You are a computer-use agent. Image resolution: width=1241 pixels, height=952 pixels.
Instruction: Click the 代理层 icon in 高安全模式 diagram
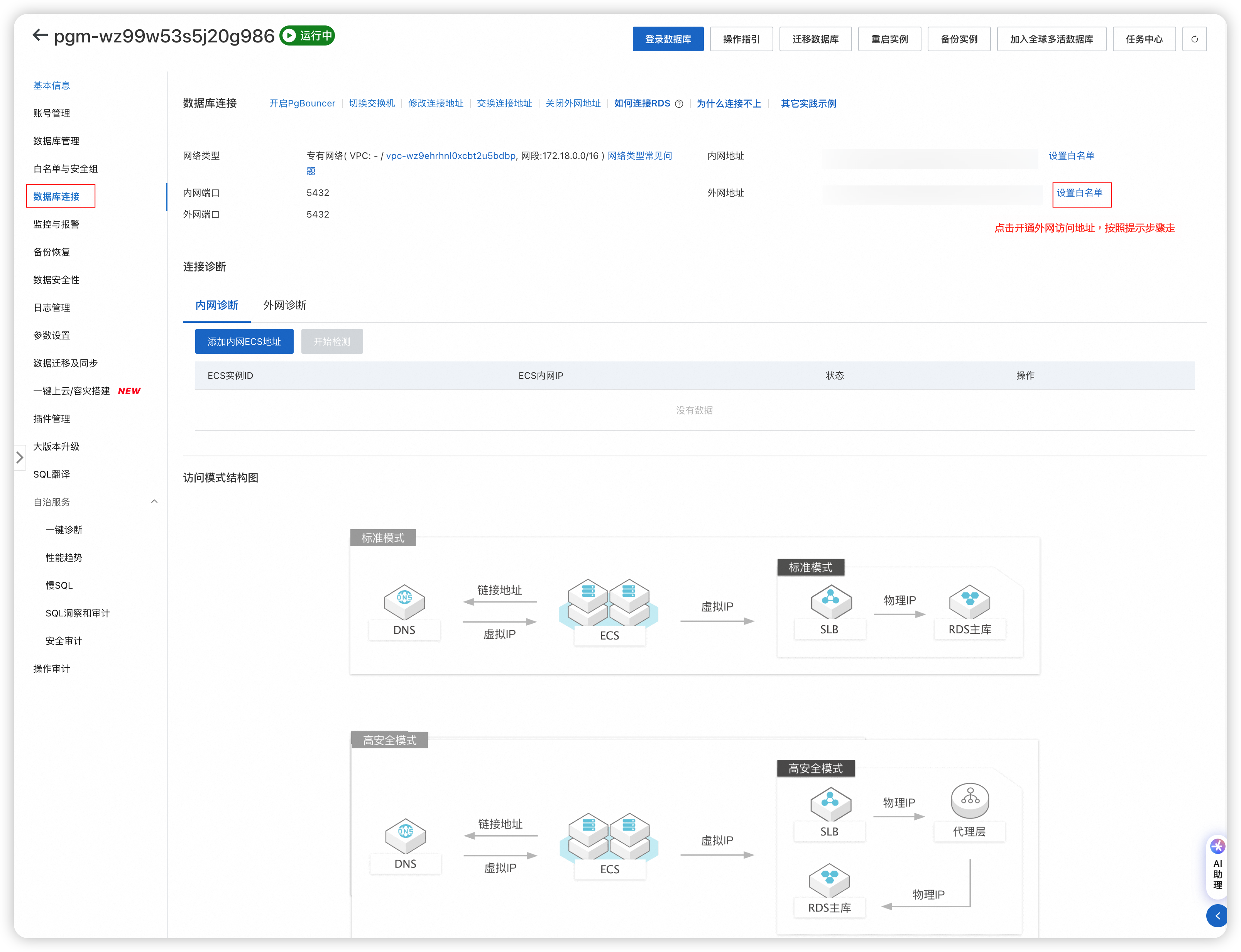click(969, 800)
